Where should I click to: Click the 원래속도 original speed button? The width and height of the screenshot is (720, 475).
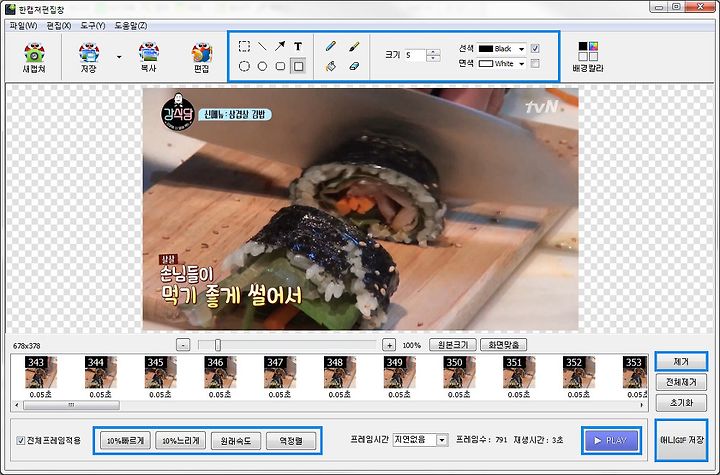236,441
